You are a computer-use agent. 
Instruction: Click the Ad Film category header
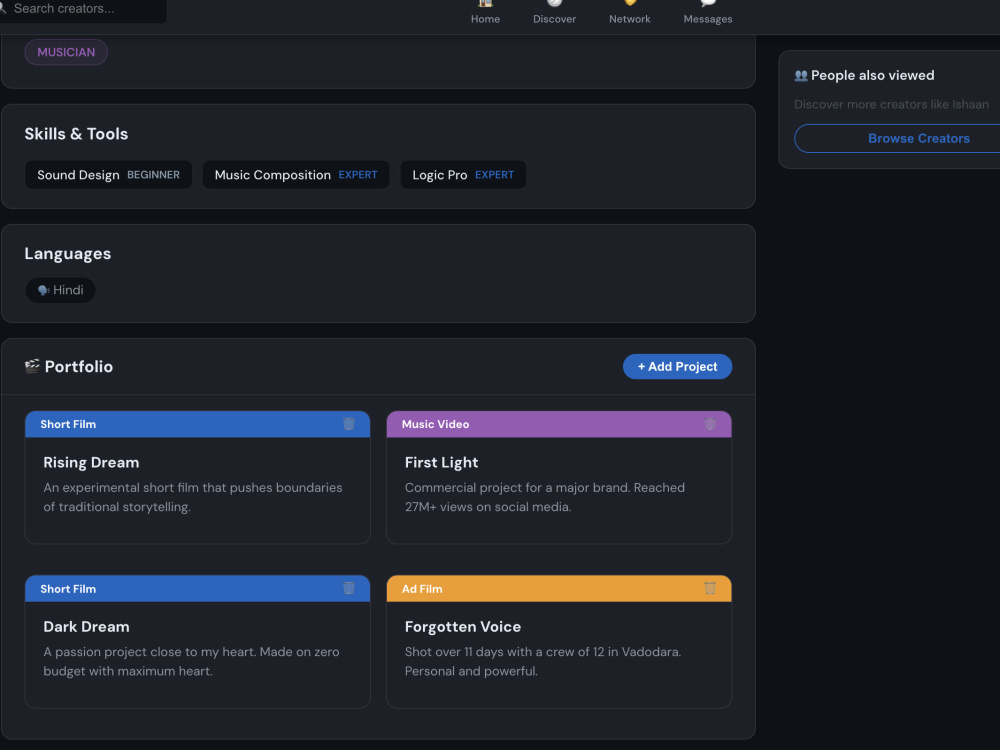pyautogui.click(x=559, y=589)
